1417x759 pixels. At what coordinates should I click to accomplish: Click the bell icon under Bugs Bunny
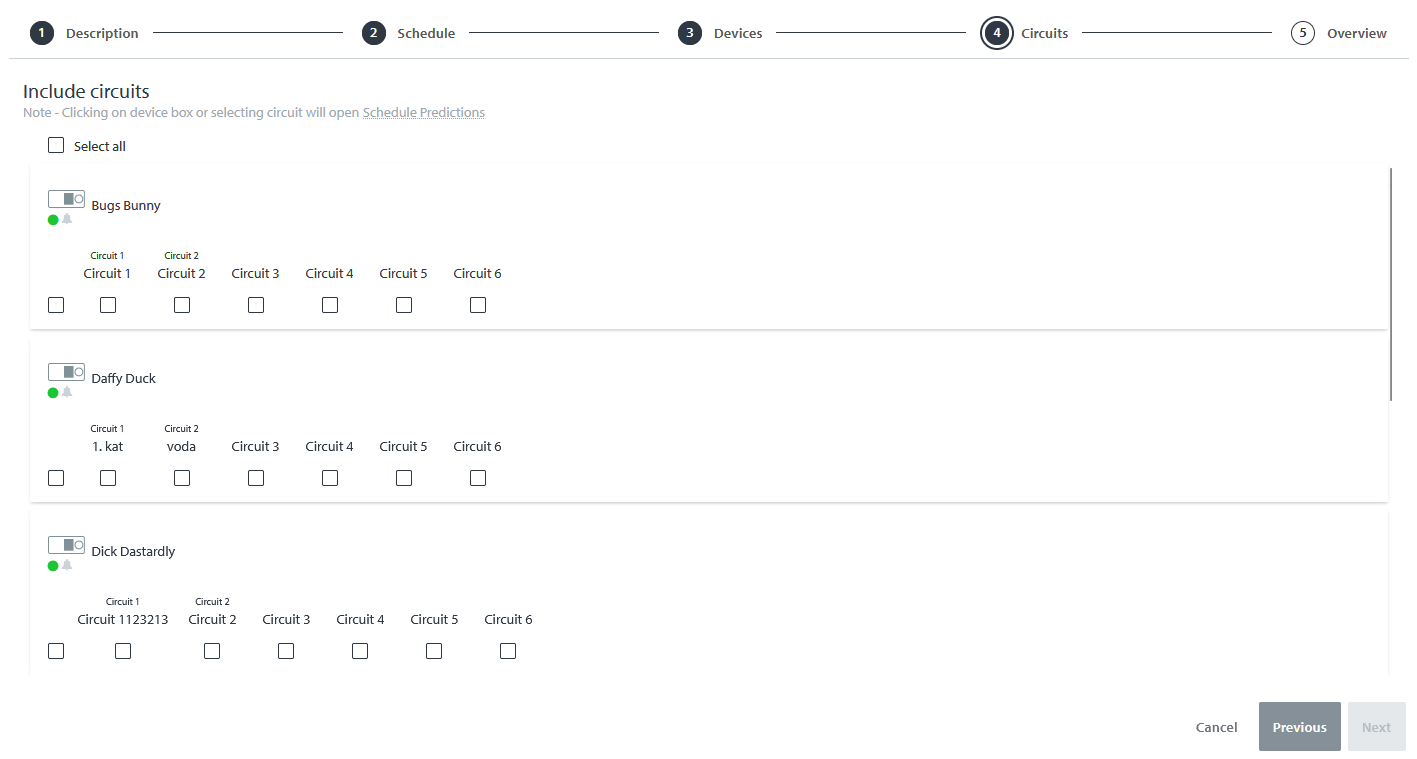pos(66,219)
